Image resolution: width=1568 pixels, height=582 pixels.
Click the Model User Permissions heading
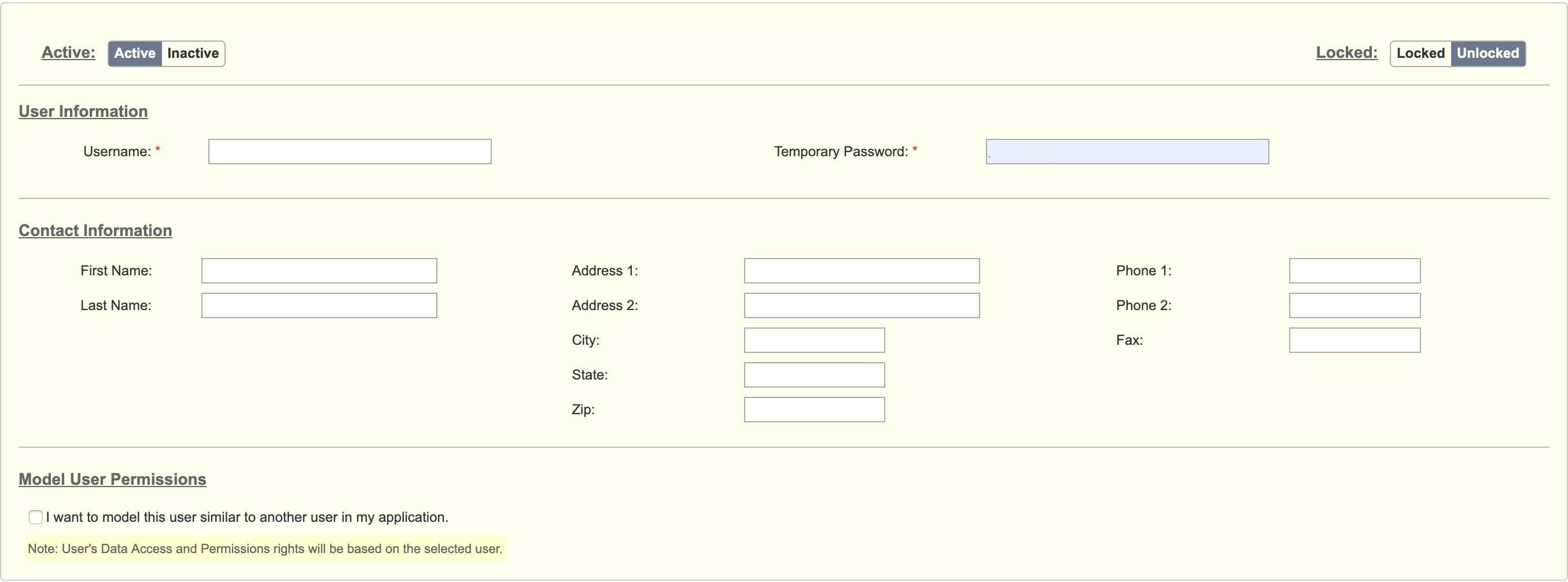113,480
